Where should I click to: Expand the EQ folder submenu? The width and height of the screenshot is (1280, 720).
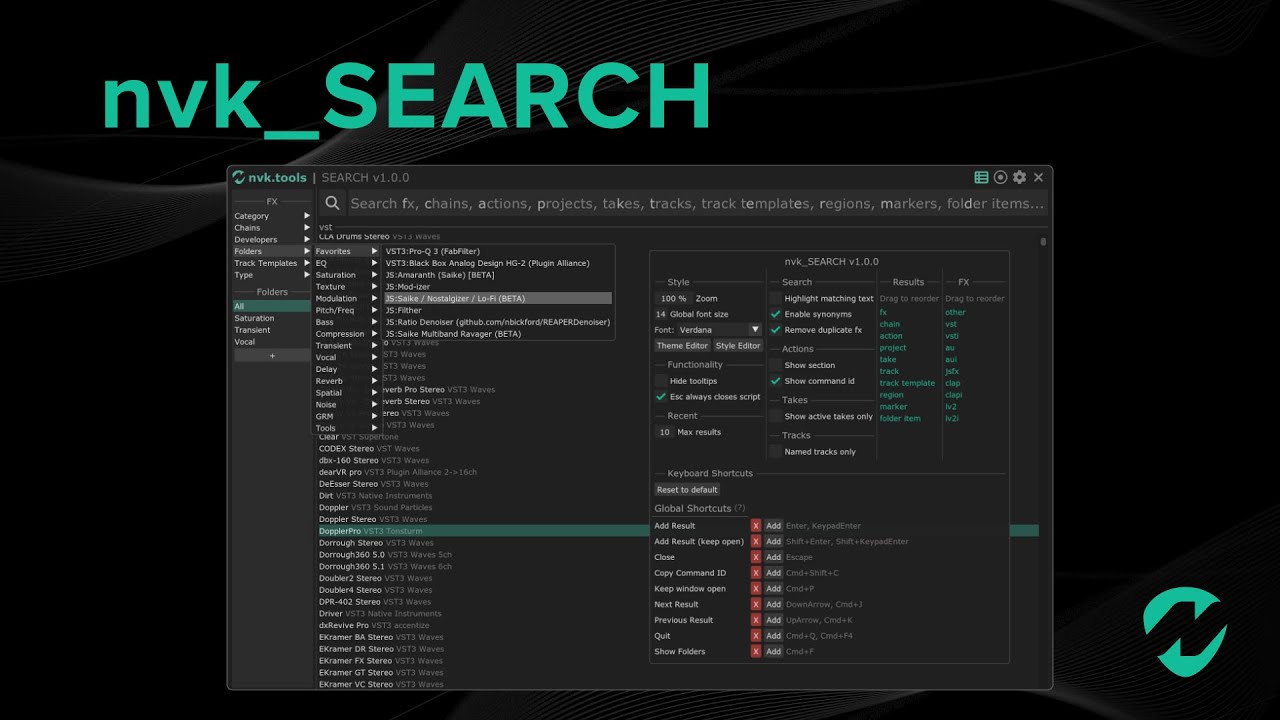tap(346, 263)
